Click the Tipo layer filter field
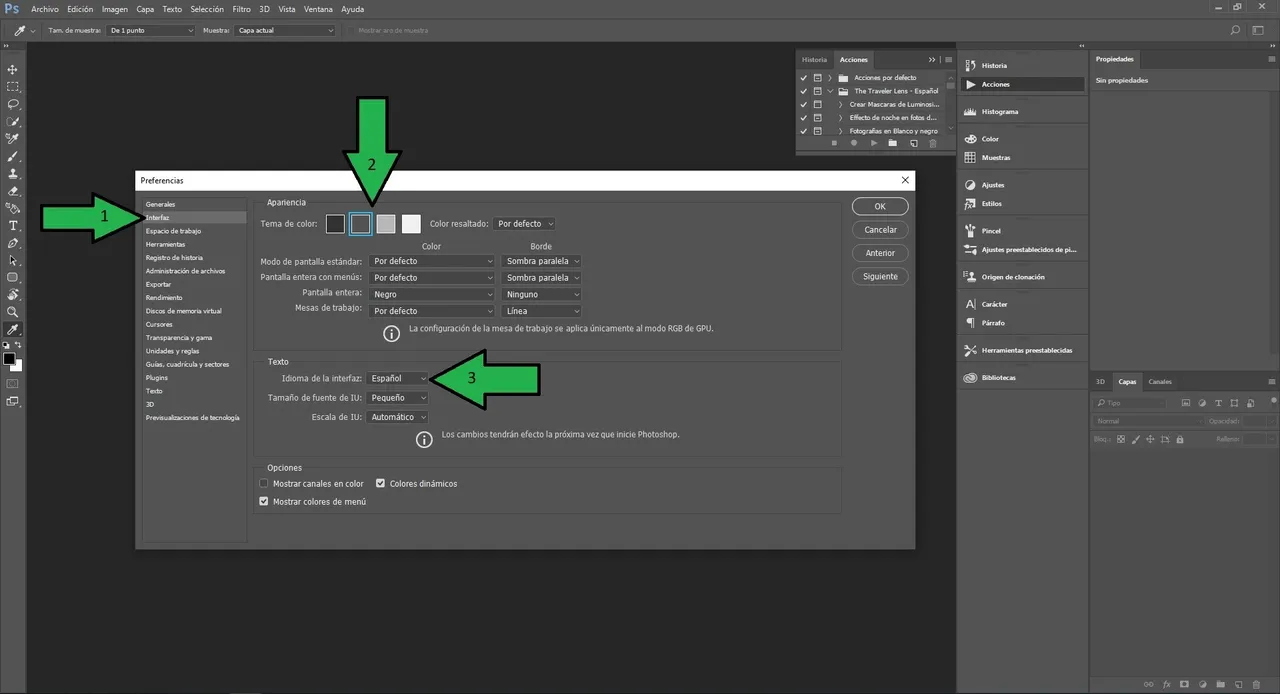 pos(1130,402)
